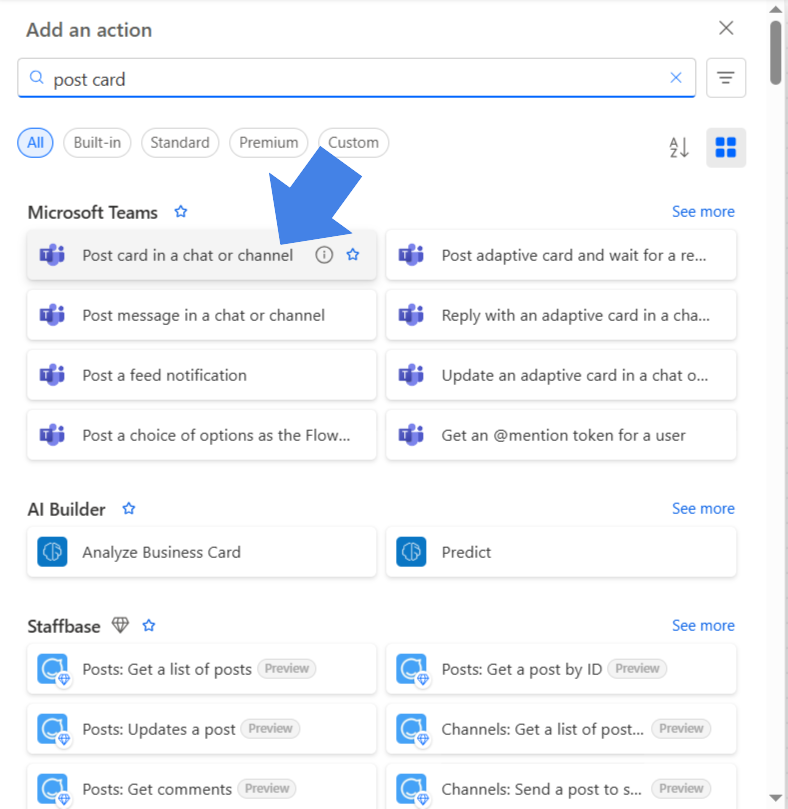Screen dimensions: 788x809
Task: Star the Post card in a chat or channel action
Action: [x=353, y=255]
